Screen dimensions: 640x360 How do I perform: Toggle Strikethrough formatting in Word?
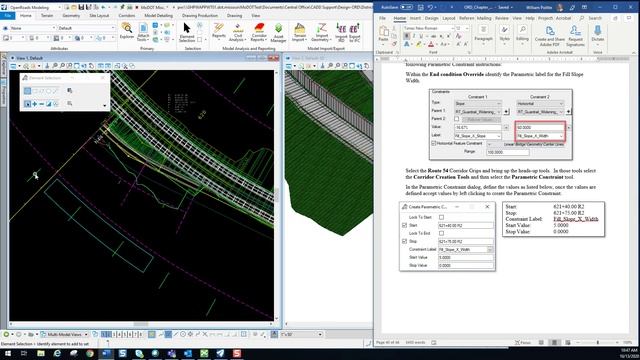(x=433, y=36)
